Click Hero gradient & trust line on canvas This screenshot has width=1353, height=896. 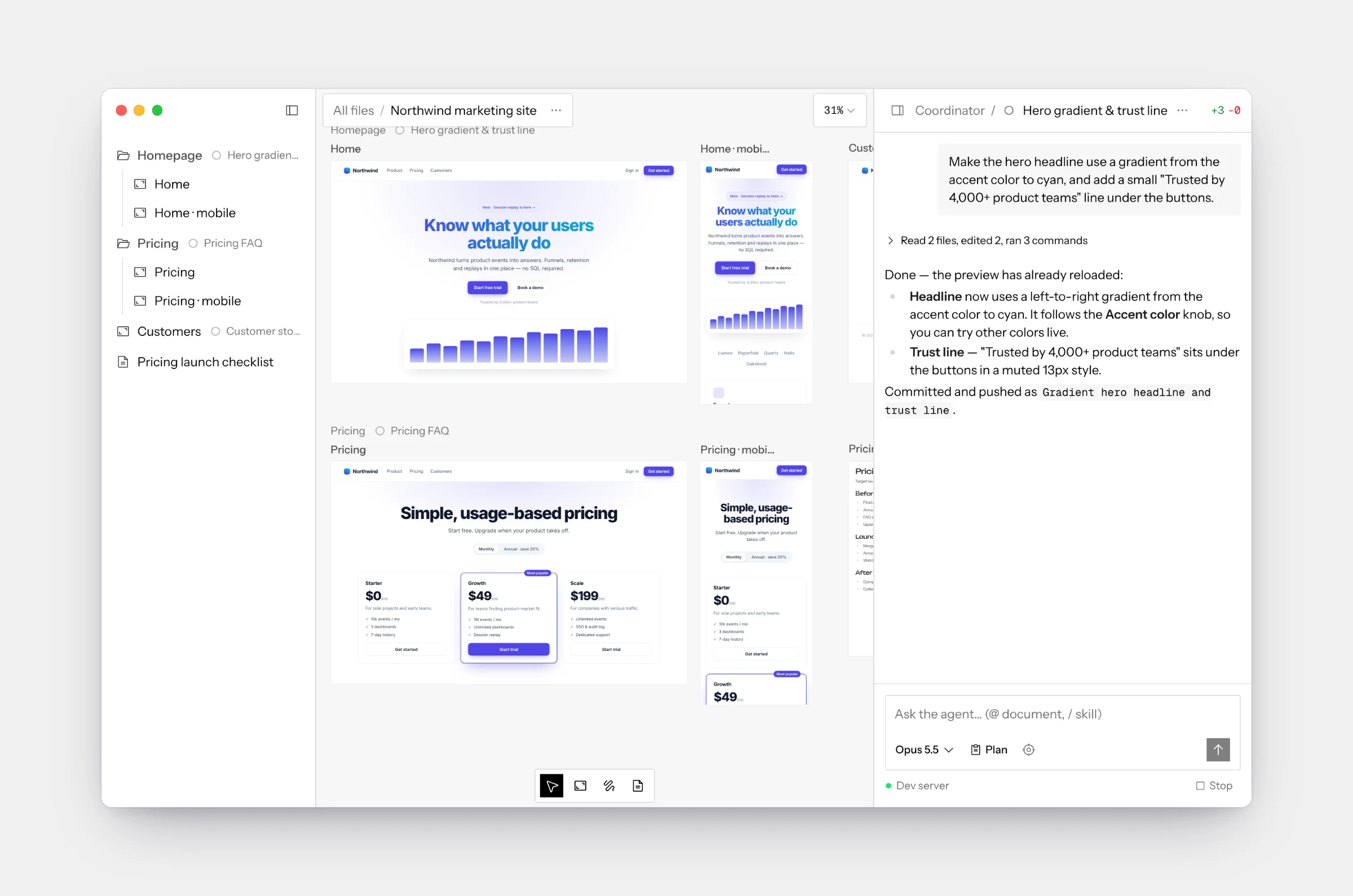coord(465,130)
